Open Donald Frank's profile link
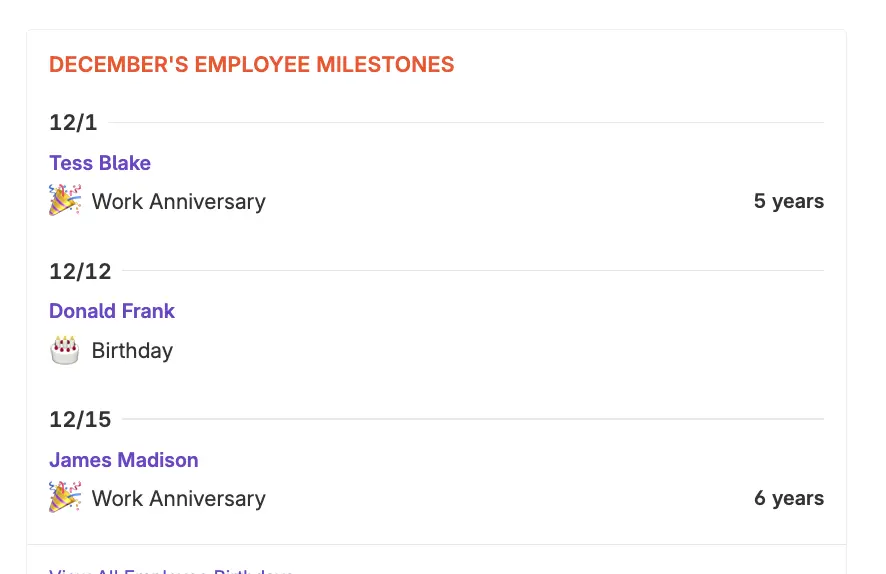This screenshot has width=886, height=574. coord(112,311)
